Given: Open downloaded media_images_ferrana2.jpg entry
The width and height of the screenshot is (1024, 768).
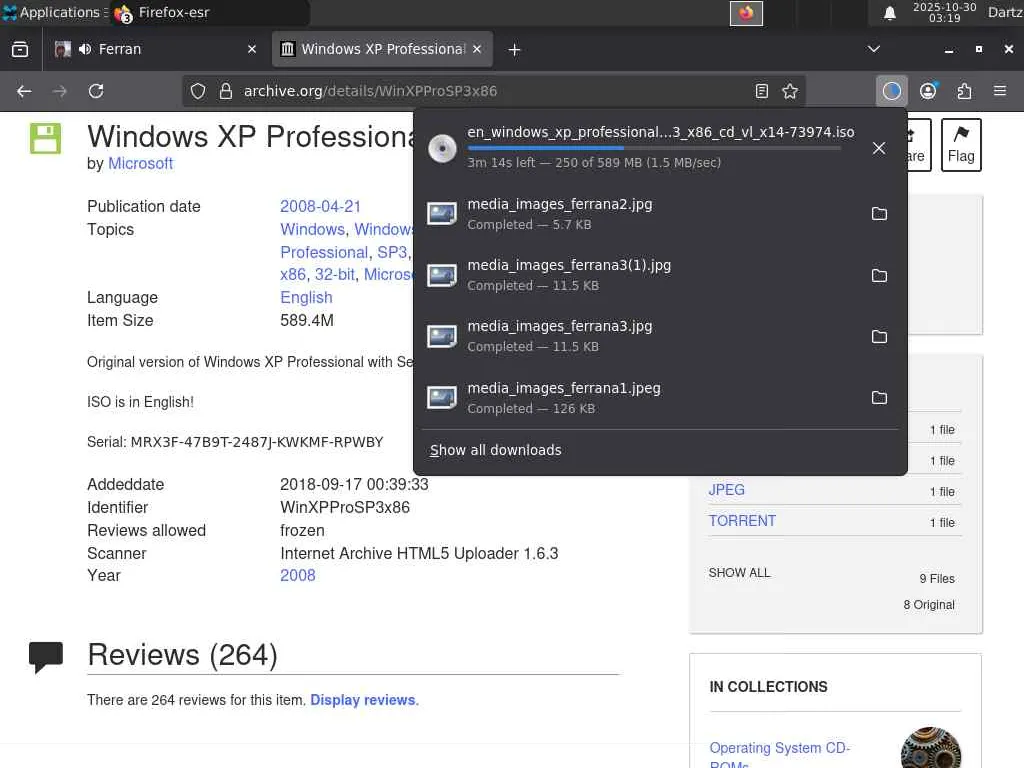Looking at the screenshot, I should [640, 214].
